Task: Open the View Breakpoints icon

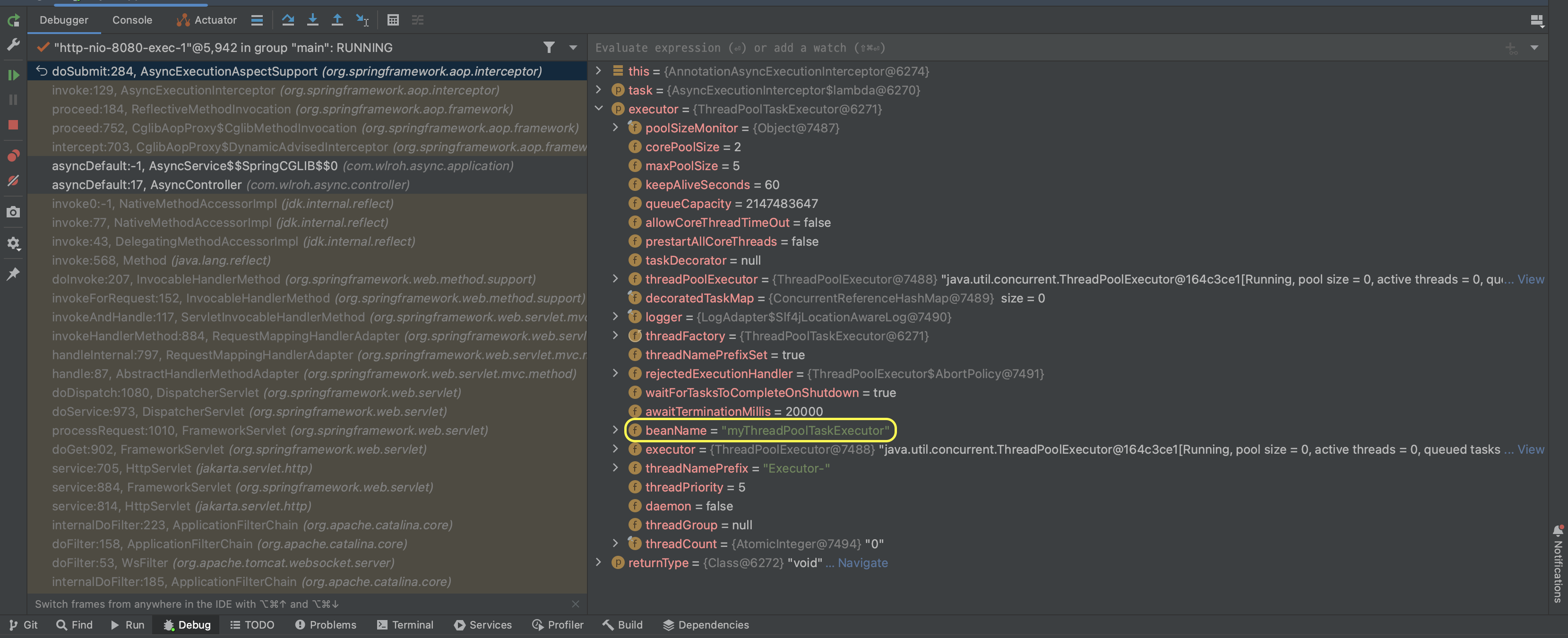Action: point(13,155)
